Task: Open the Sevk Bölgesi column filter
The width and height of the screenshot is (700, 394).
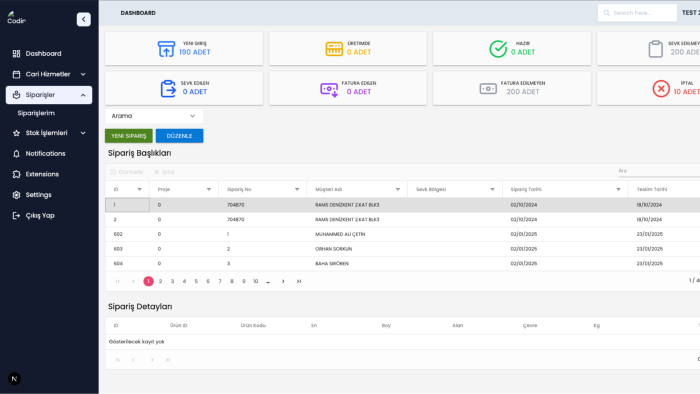Action: click(492, 190)
